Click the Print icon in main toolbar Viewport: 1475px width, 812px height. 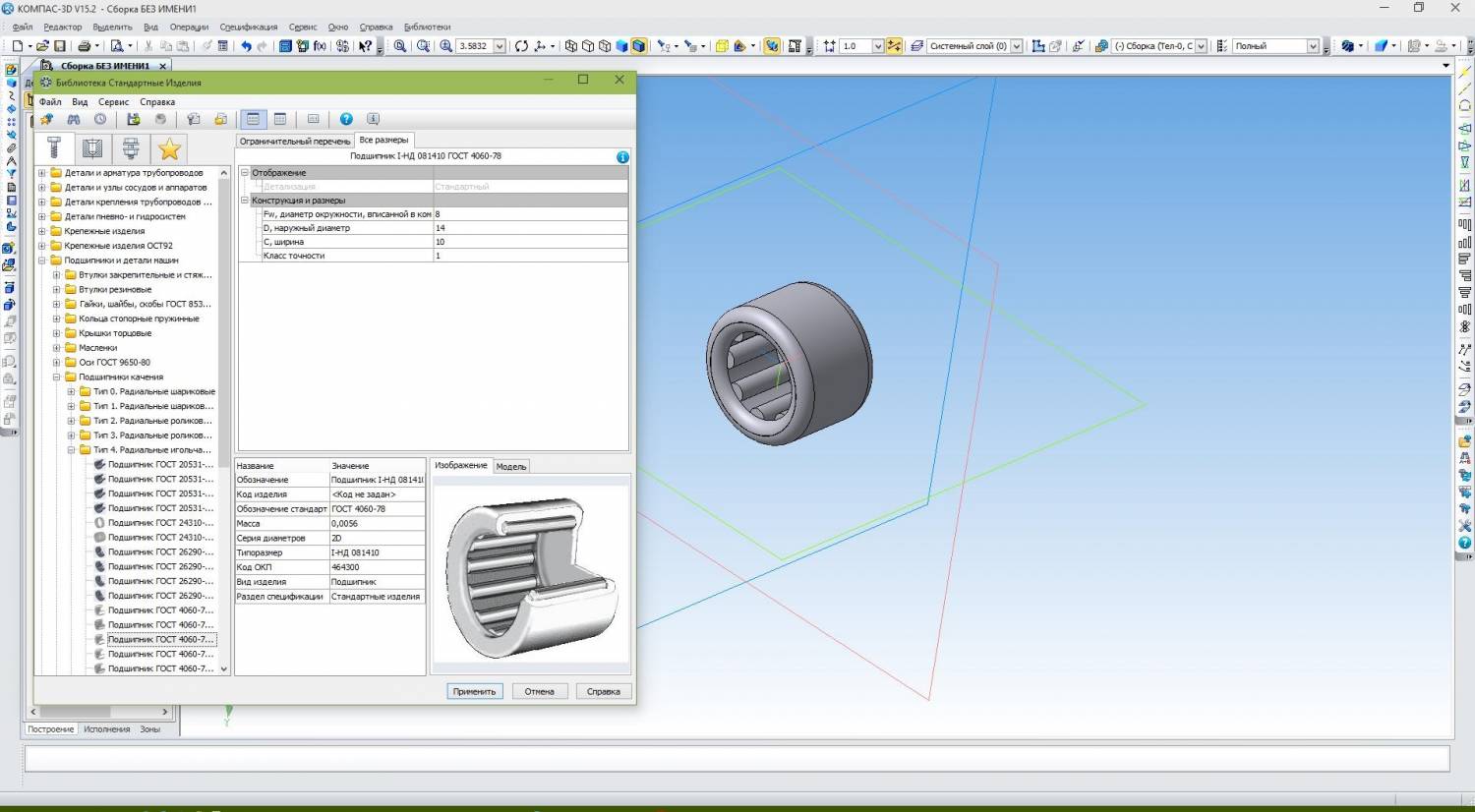85,46
